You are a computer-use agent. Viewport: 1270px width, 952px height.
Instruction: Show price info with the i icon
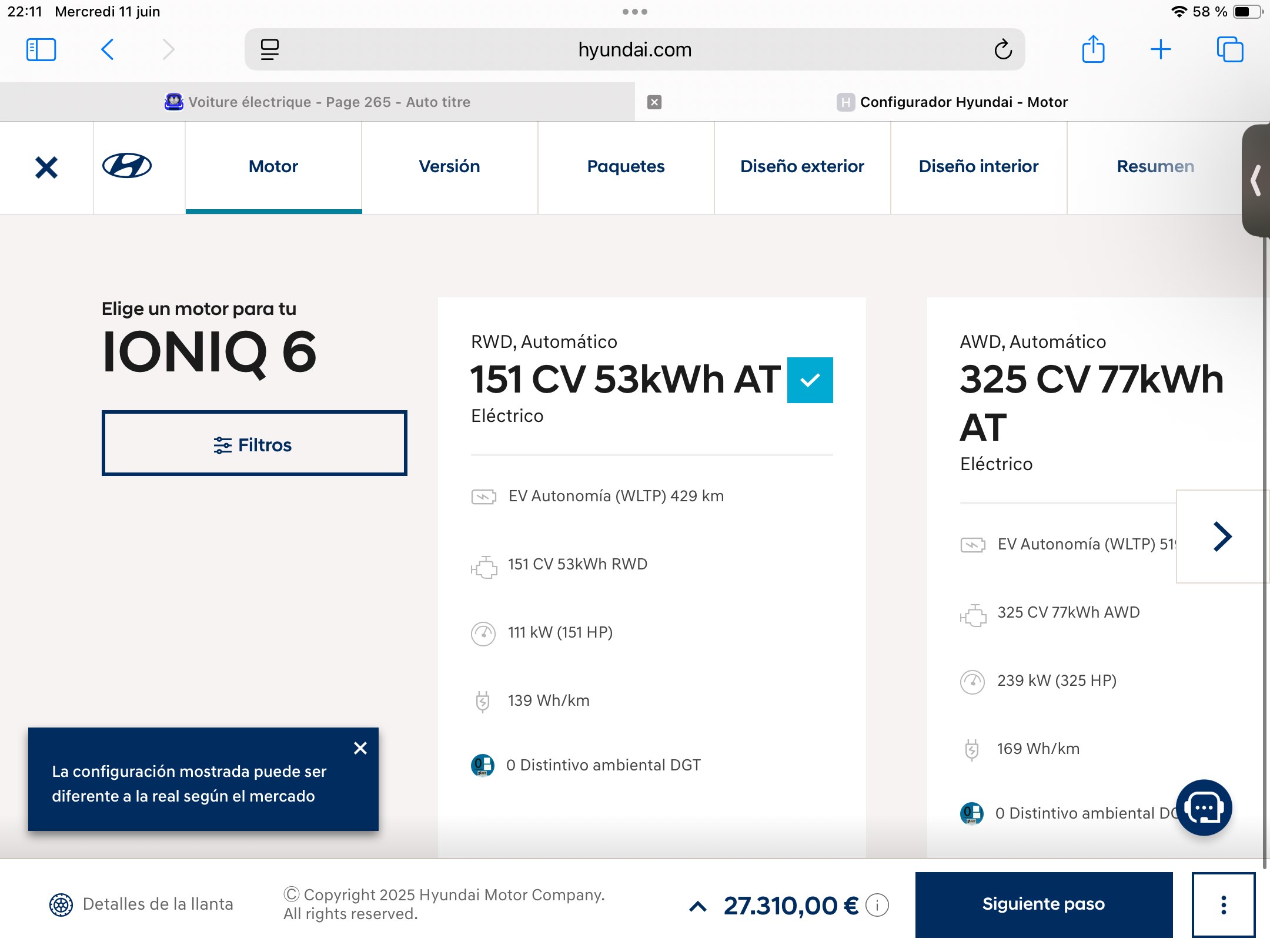877,906
